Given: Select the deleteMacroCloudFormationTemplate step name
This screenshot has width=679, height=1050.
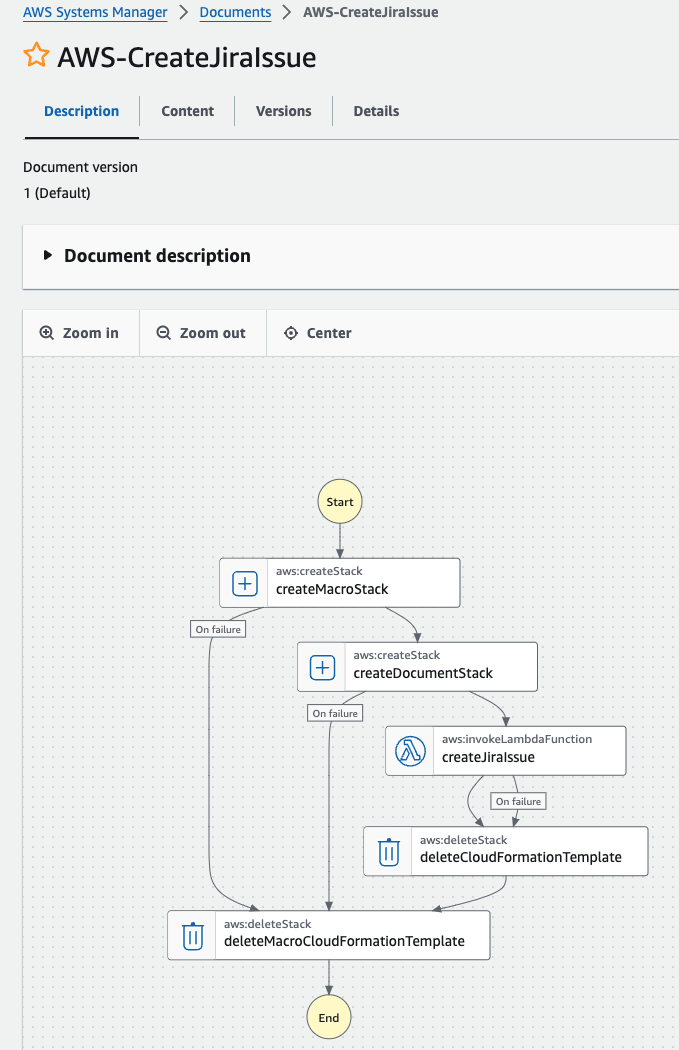Looking at the screenshot, I should pos(344,941).
